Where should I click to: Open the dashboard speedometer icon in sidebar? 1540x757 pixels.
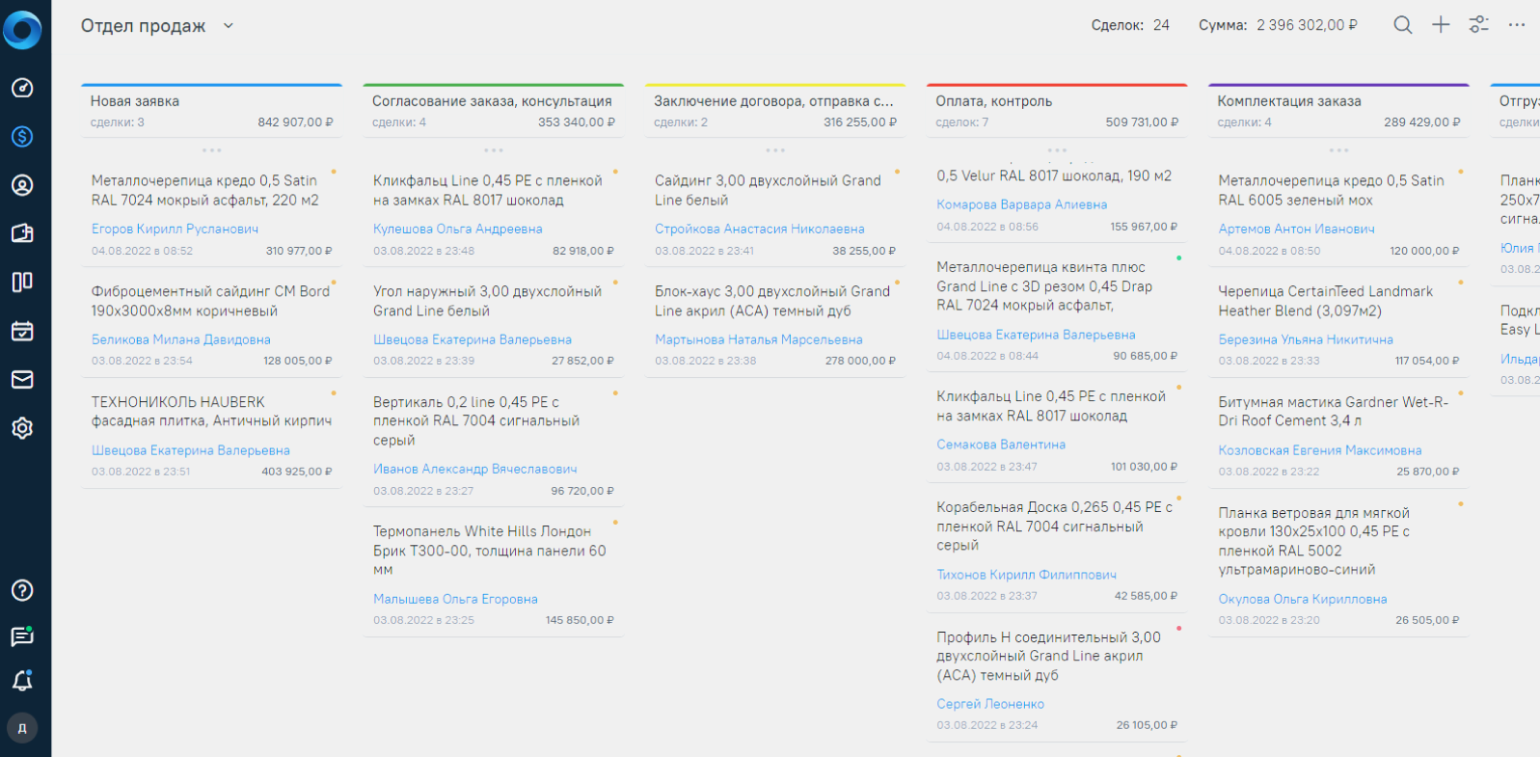click(x=22, y=88)
